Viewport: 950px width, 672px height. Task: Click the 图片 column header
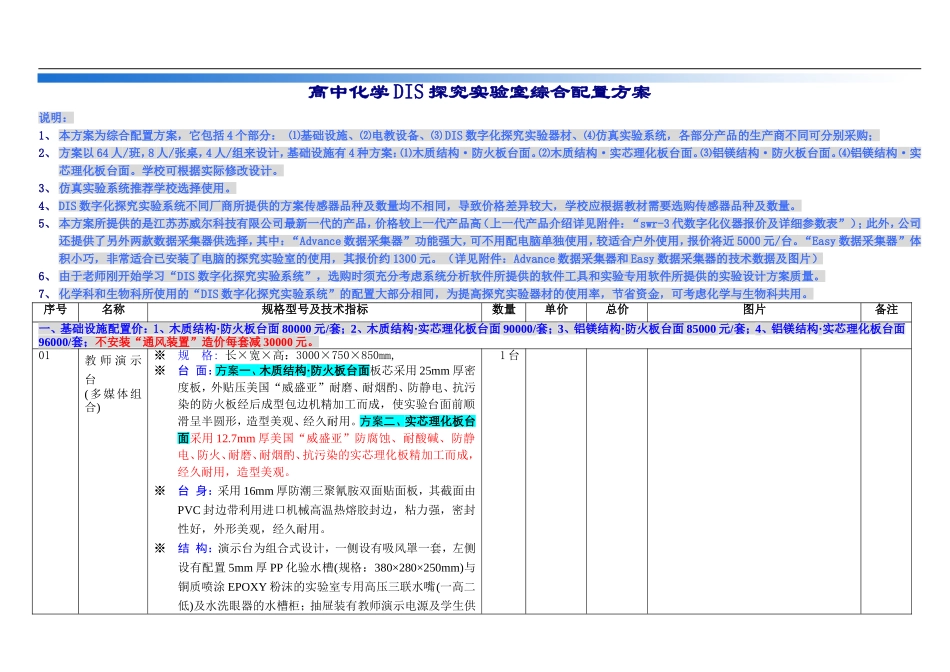click(x=754, y=310)
